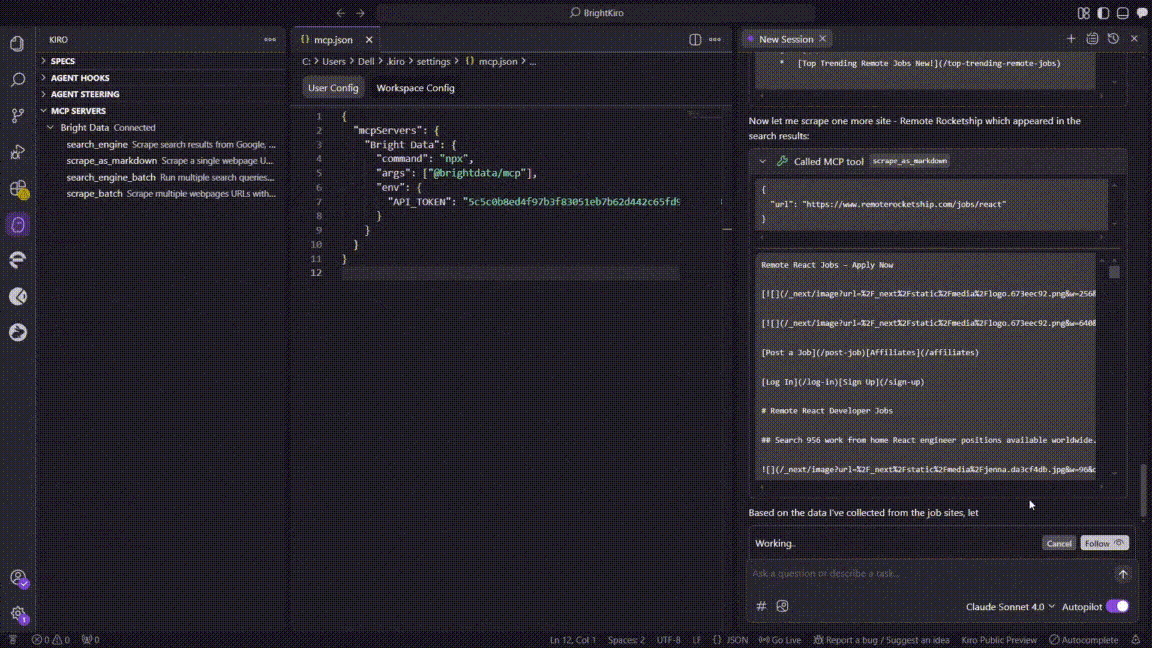The image size is (1152, 648).
Task: Click the split editor icon
Action: point(695,40)
